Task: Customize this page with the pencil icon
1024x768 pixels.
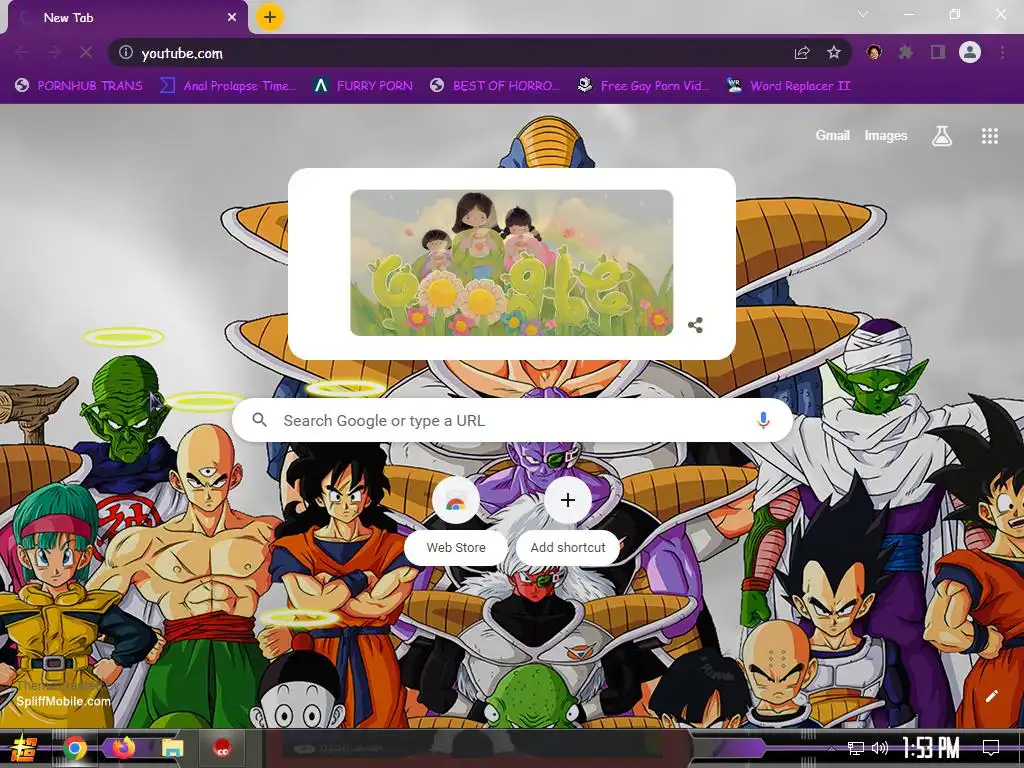Action: point(991,696)
